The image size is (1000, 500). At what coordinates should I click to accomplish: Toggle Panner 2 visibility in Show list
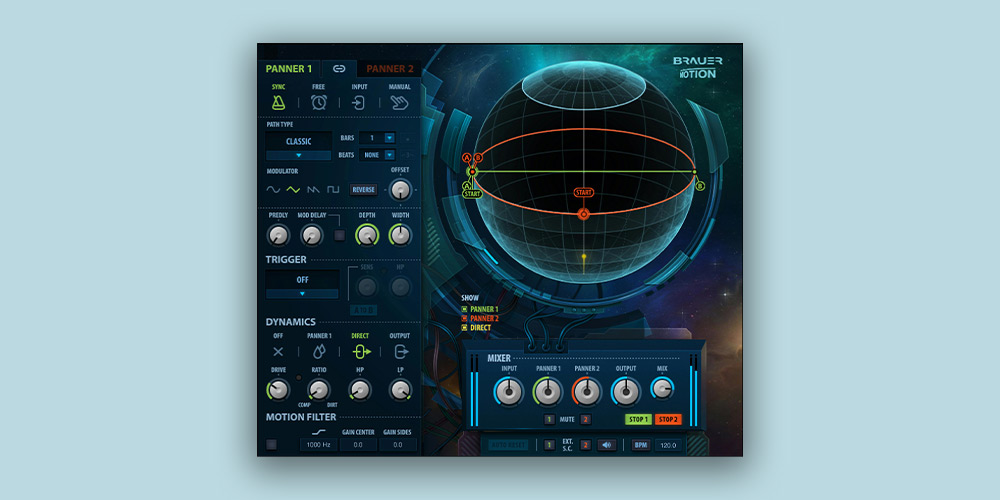tap(464, 318)
